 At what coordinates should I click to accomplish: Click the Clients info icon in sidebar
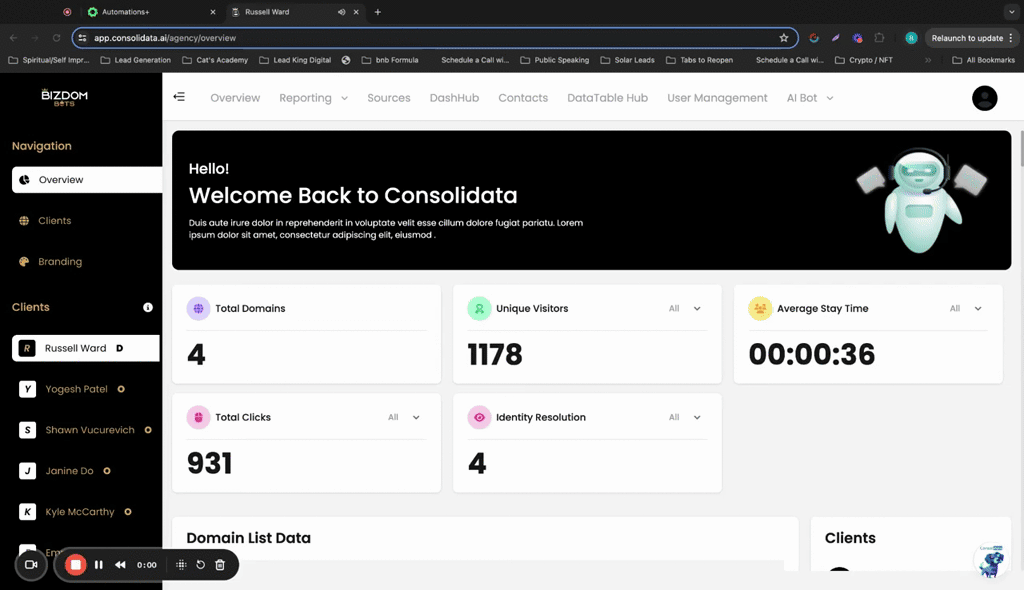pos(148,307)
